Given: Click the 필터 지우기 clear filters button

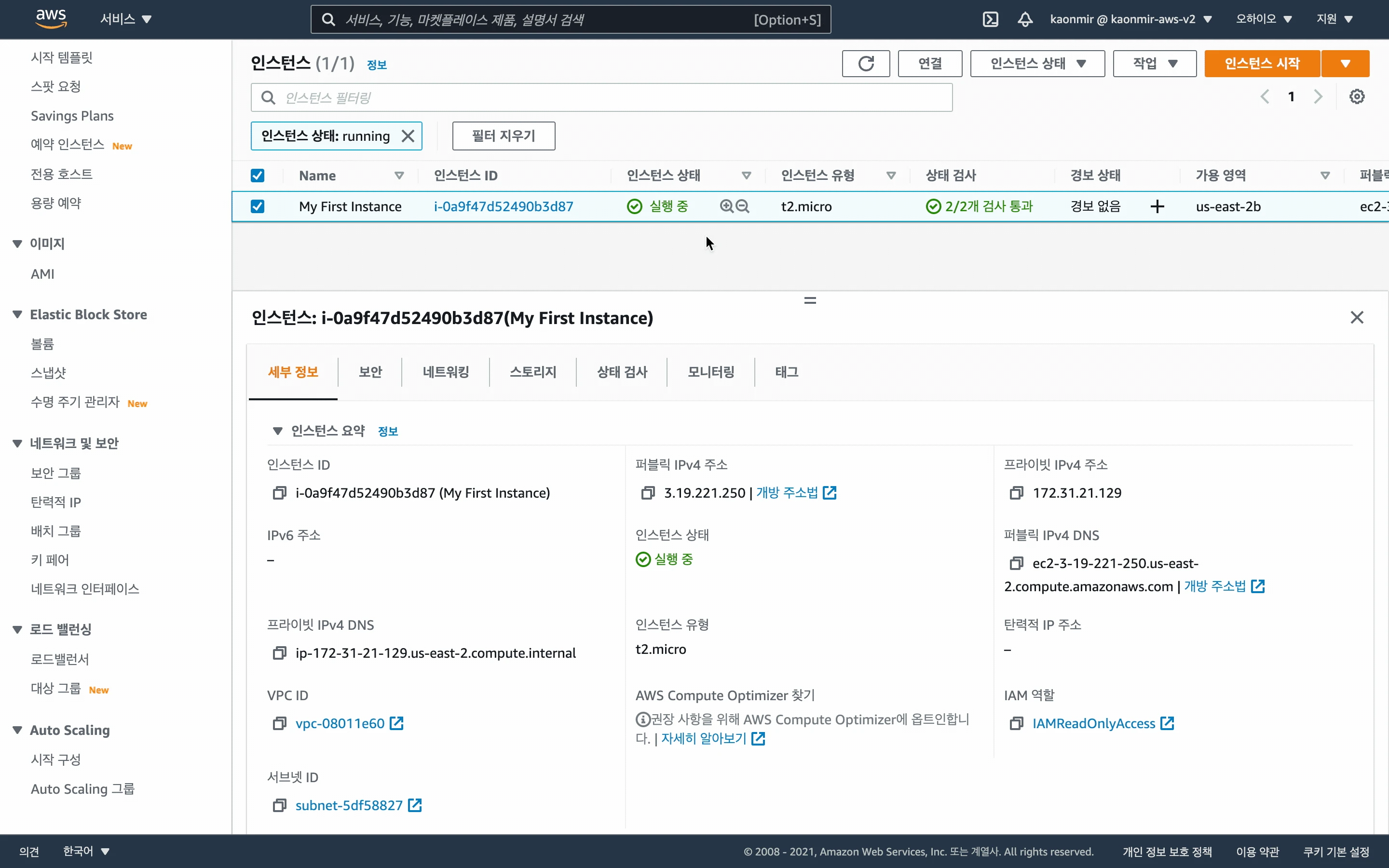Looking at the screenshot, I should click(x=504, y=136).
